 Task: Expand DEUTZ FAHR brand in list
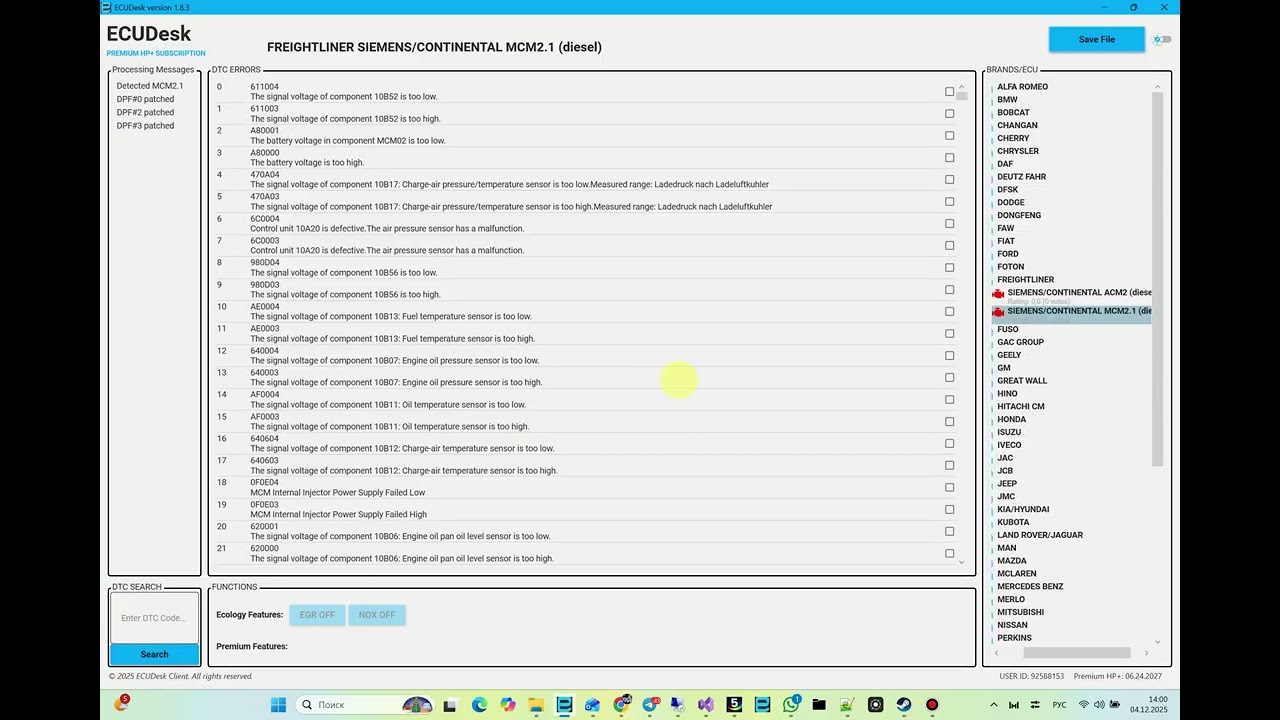1021,177
